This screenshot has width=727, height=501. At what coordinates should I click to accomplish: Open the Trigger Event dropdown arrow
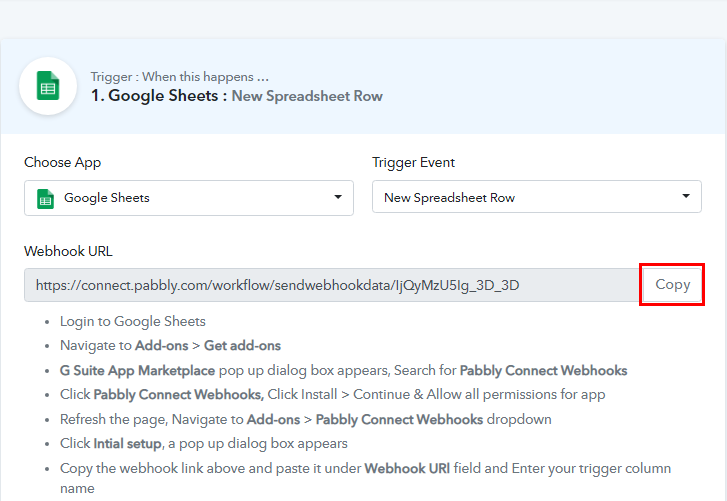click(686, 197)
